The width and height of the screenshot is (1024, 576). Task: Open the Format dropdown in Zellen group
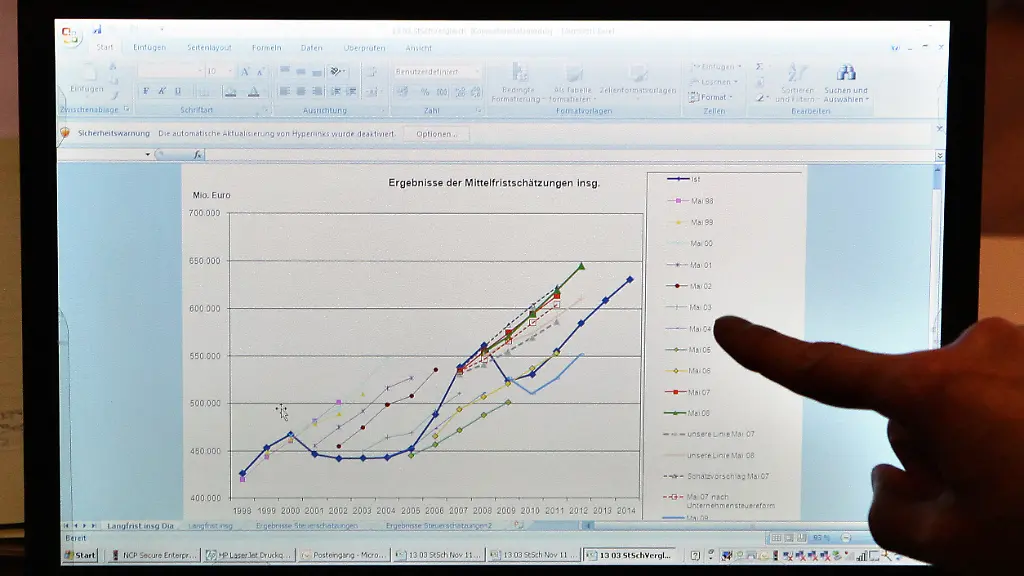[713, 97]
